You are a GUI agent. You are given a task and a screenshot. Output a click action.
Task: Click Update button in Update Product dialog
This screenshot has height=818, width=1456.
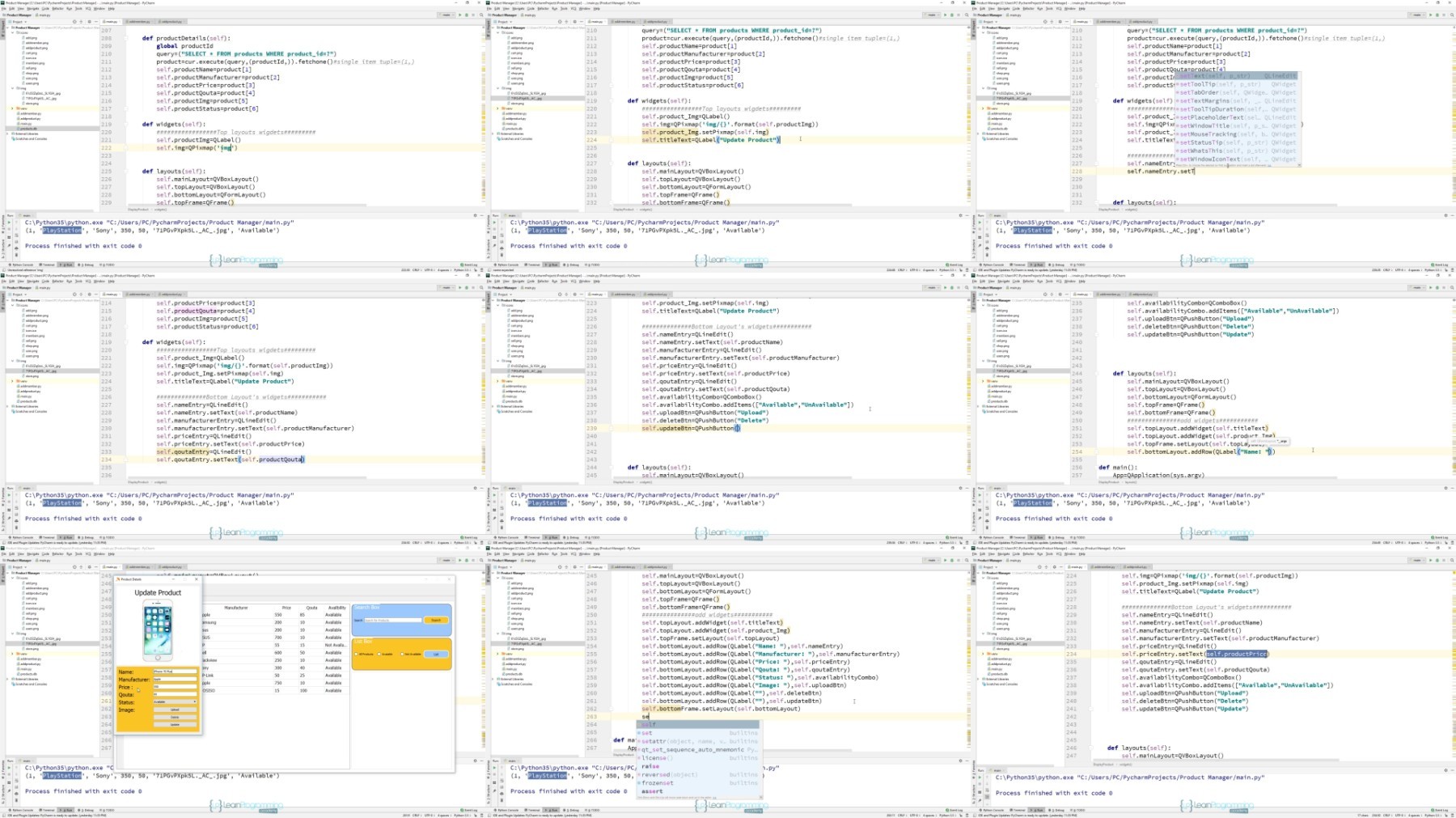[175, 725]
